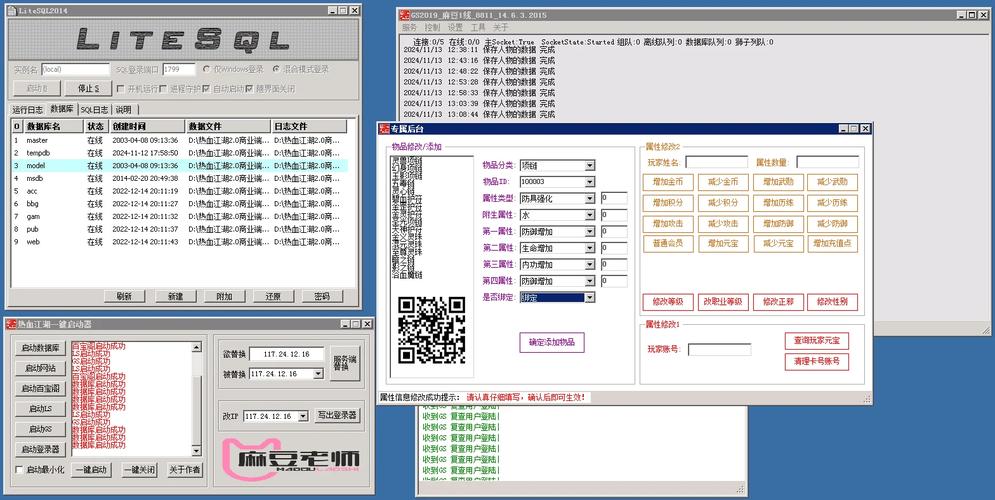The height and width of the screenshot is (500, 995).
Task: Switch to the SQL日志 tab
Action: (x=94, y=110)
